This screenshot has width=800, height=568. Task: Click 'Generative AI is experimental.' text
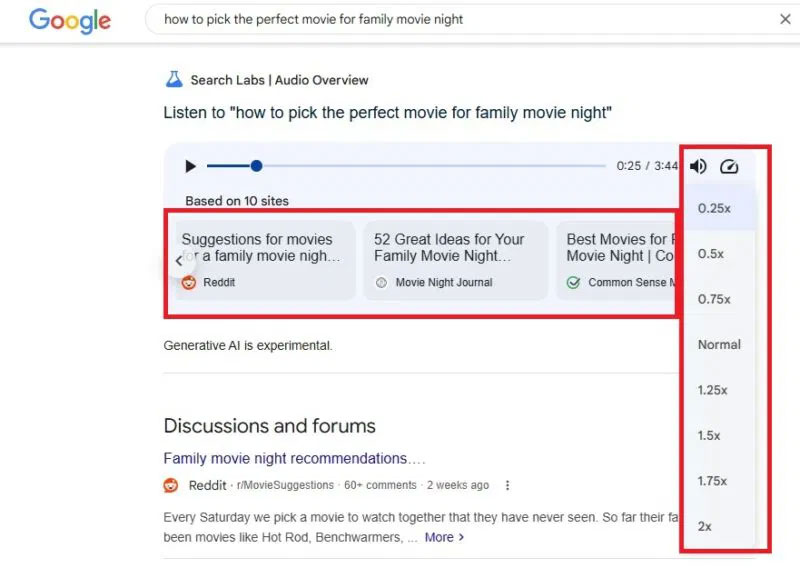248,345
